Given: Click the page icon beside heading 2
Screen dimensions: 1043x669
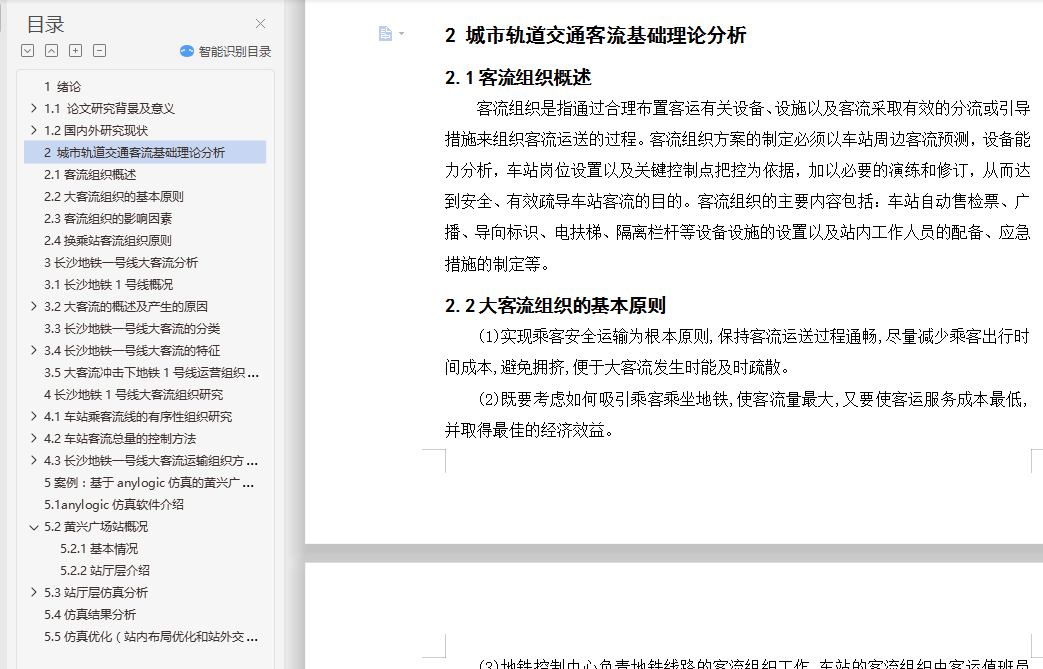Looking at the screenshot, I should pos(385,33).
